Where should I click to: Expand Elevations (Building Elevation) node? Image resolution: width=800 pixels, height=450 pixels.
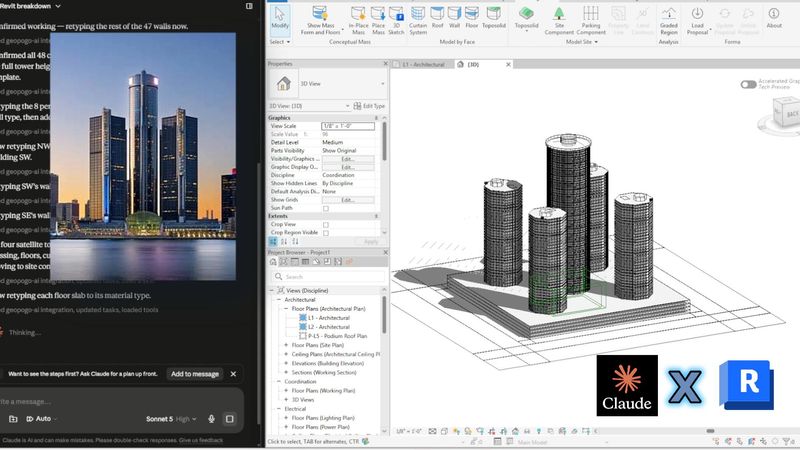click(286, 363)
